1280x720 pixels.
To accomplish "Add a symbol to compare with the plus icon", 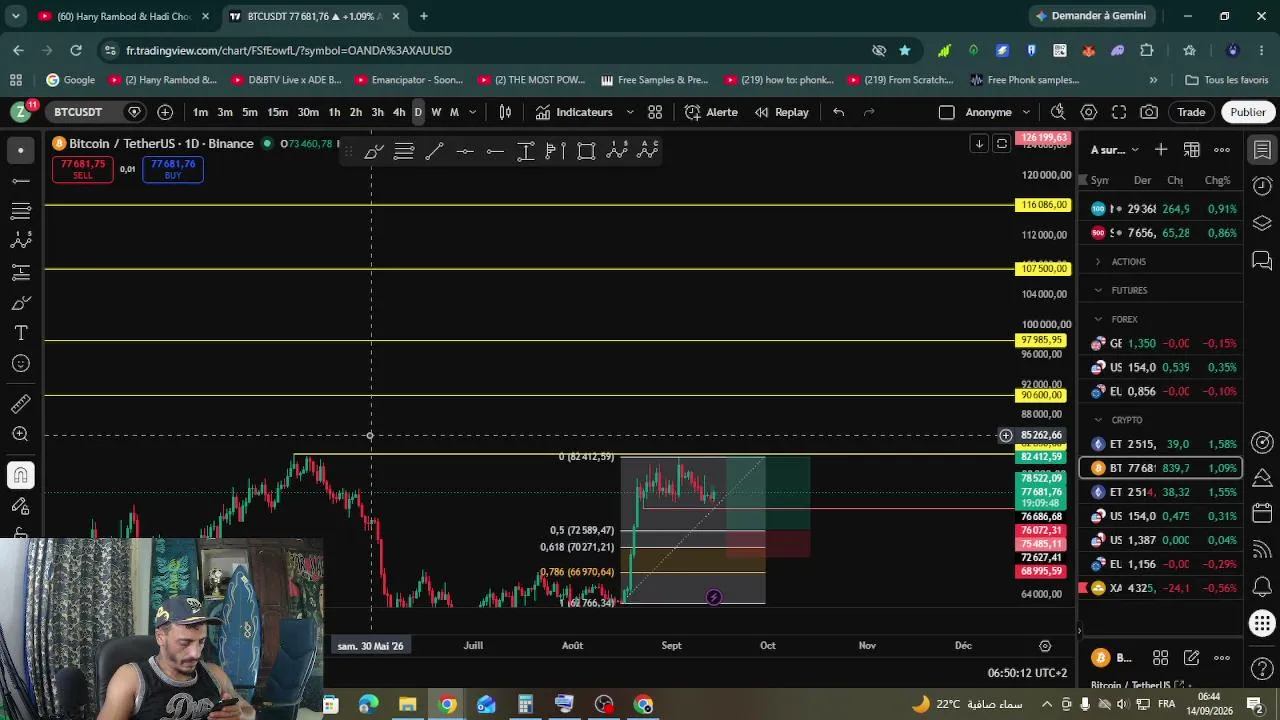I will [165, 112].
